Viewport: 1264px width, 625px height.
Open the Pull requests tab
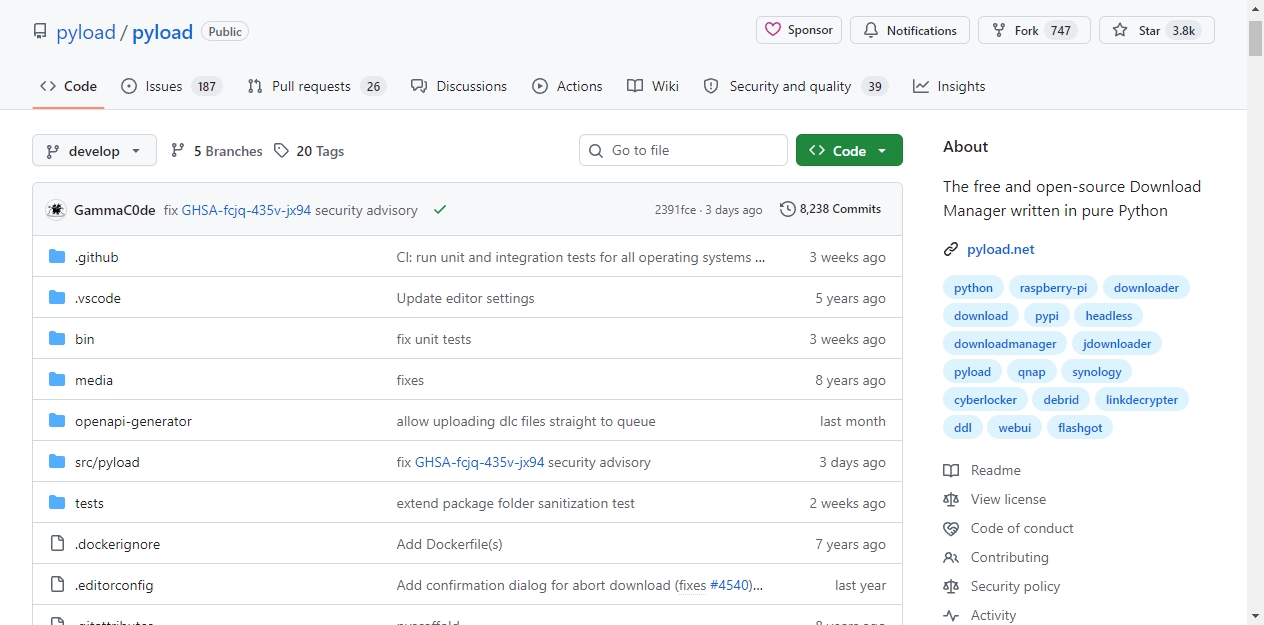pyautogui.click(x=316, y=86)
